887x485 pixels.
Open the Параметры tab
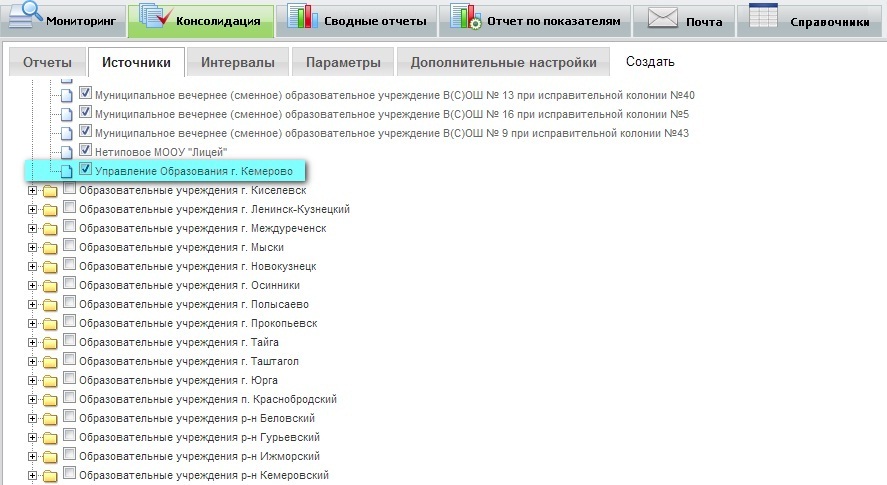point(343,62)
